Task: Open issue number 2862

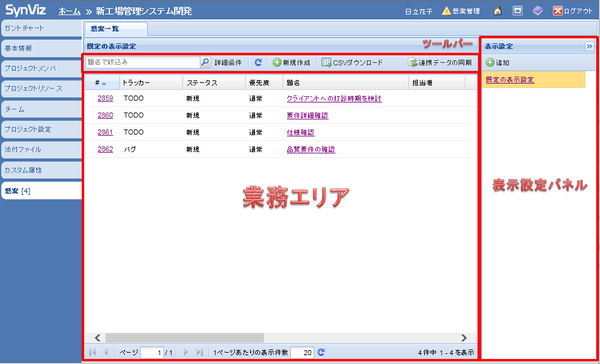Action: point(105,149)
